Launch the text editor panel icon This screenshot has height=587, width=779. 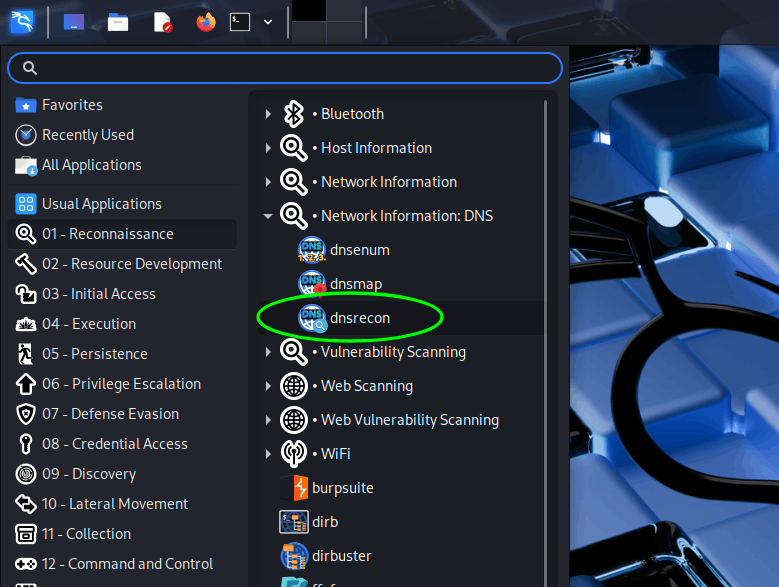point(162,22)
